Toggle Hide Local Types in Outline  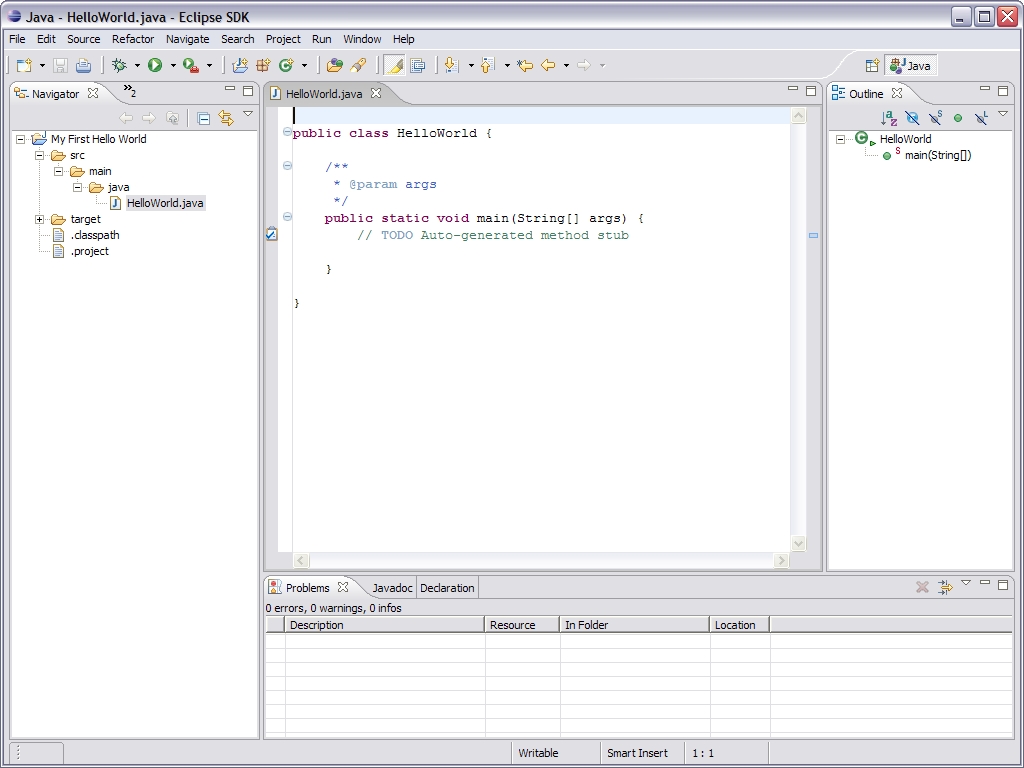pyautogui.click(x=981, y=118)
